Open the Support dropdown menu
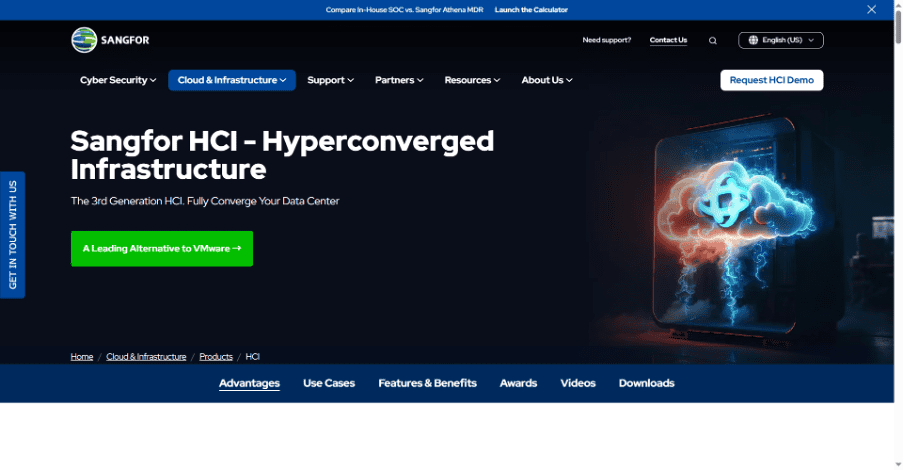This screenshot has height=470, width=904. point(330,80)
